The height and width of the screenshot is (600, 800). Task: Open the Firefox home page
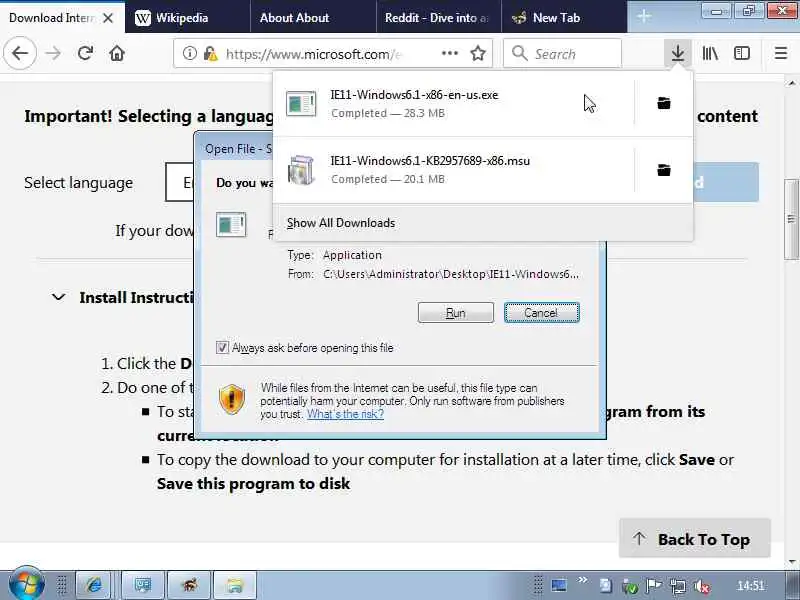pos(117,53)
